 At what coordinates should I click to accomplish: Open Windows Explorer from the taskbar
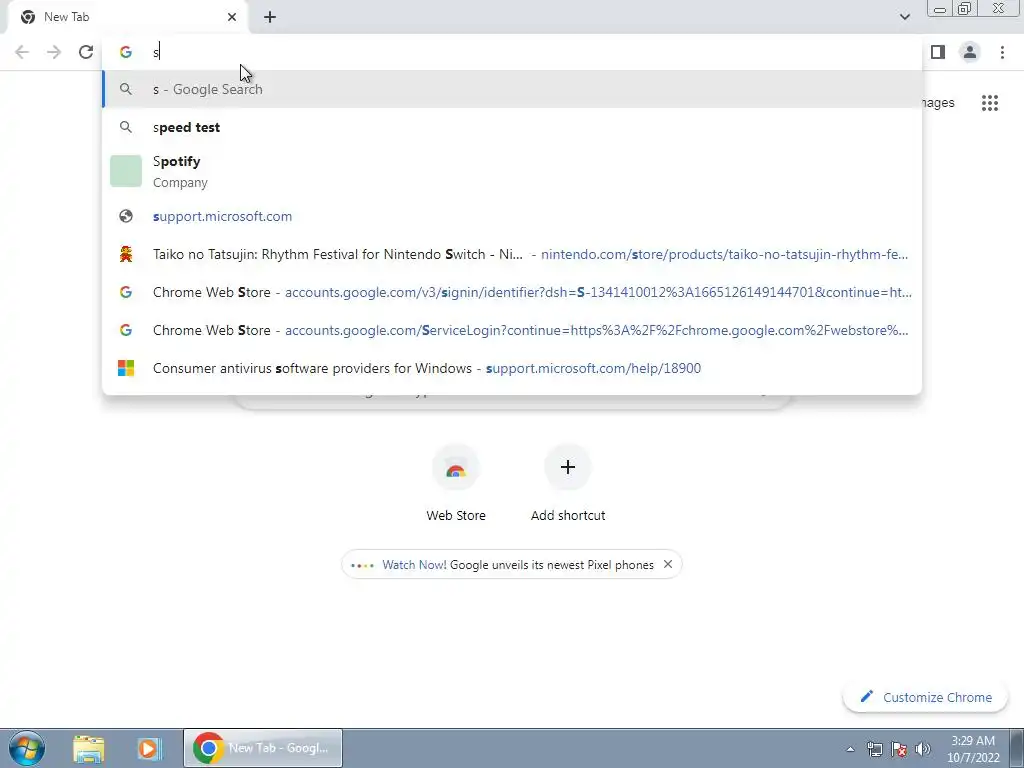(89, 748)
